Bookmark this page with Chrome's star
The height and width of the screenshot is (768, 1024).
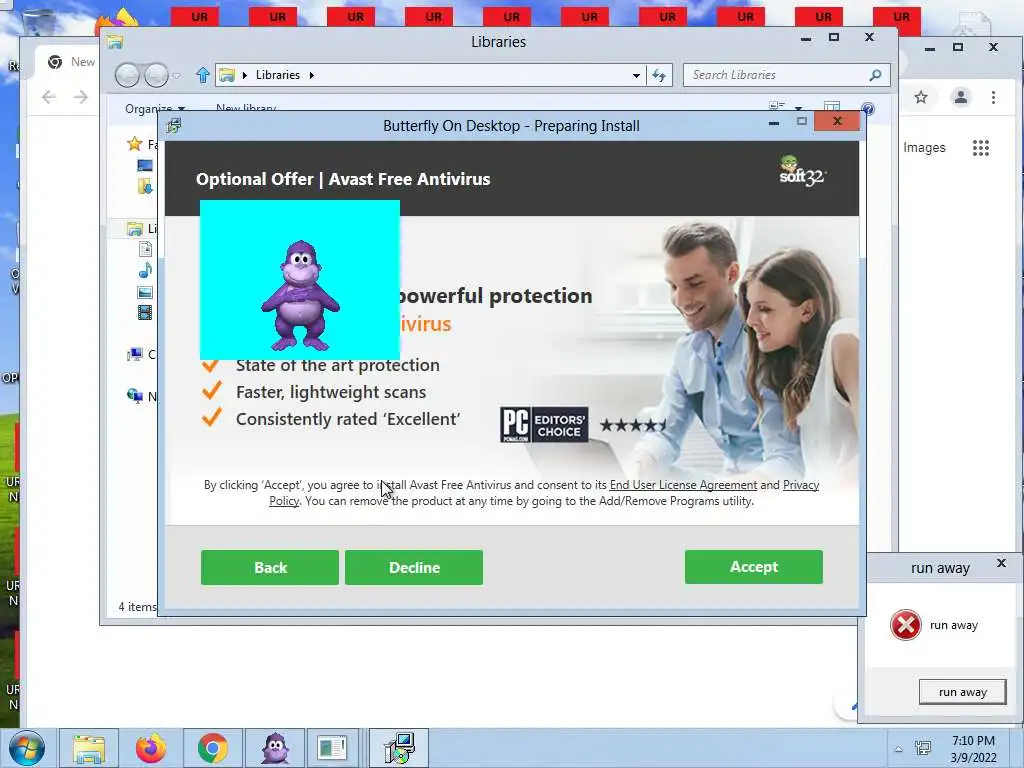click(x=921, y=97)
